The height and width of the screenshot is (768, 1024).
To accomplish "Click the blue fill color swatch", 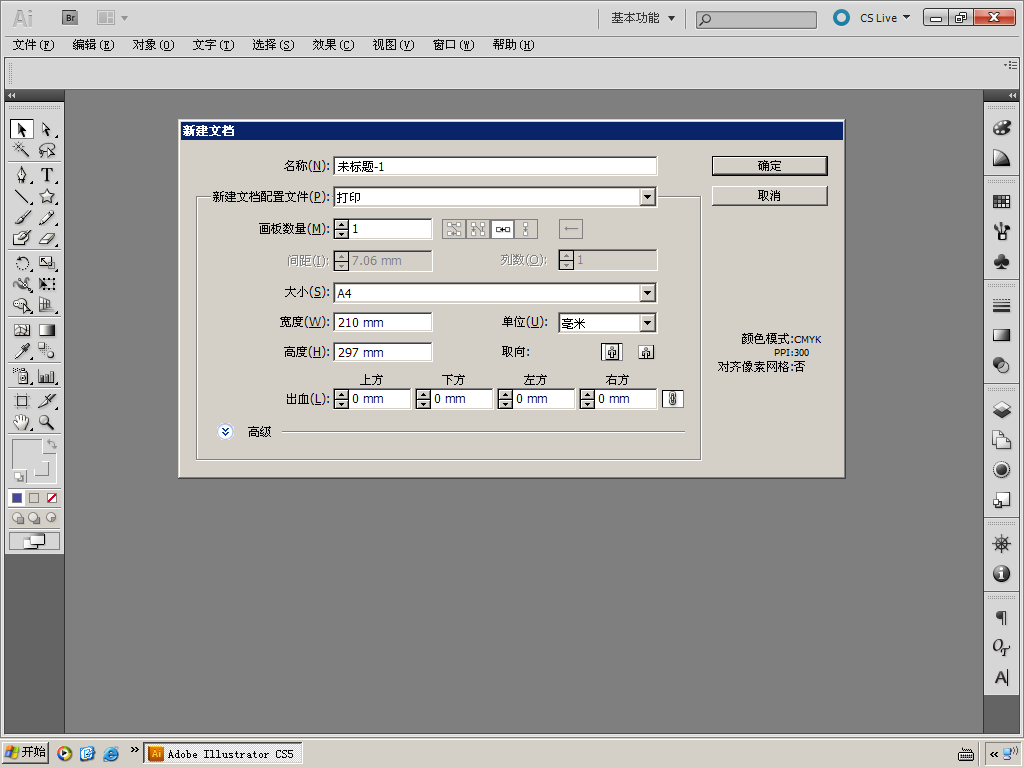I will pos(17,498).
